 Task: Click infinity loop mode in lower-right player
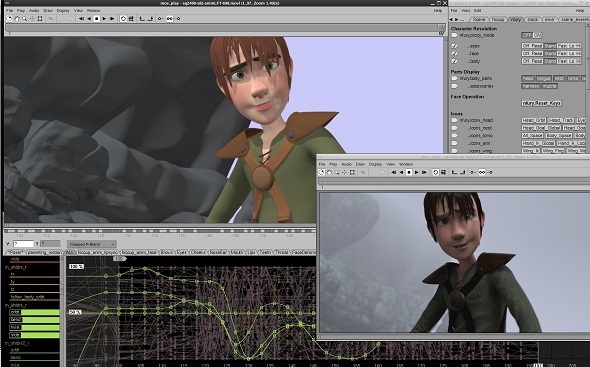pos(482,172)
